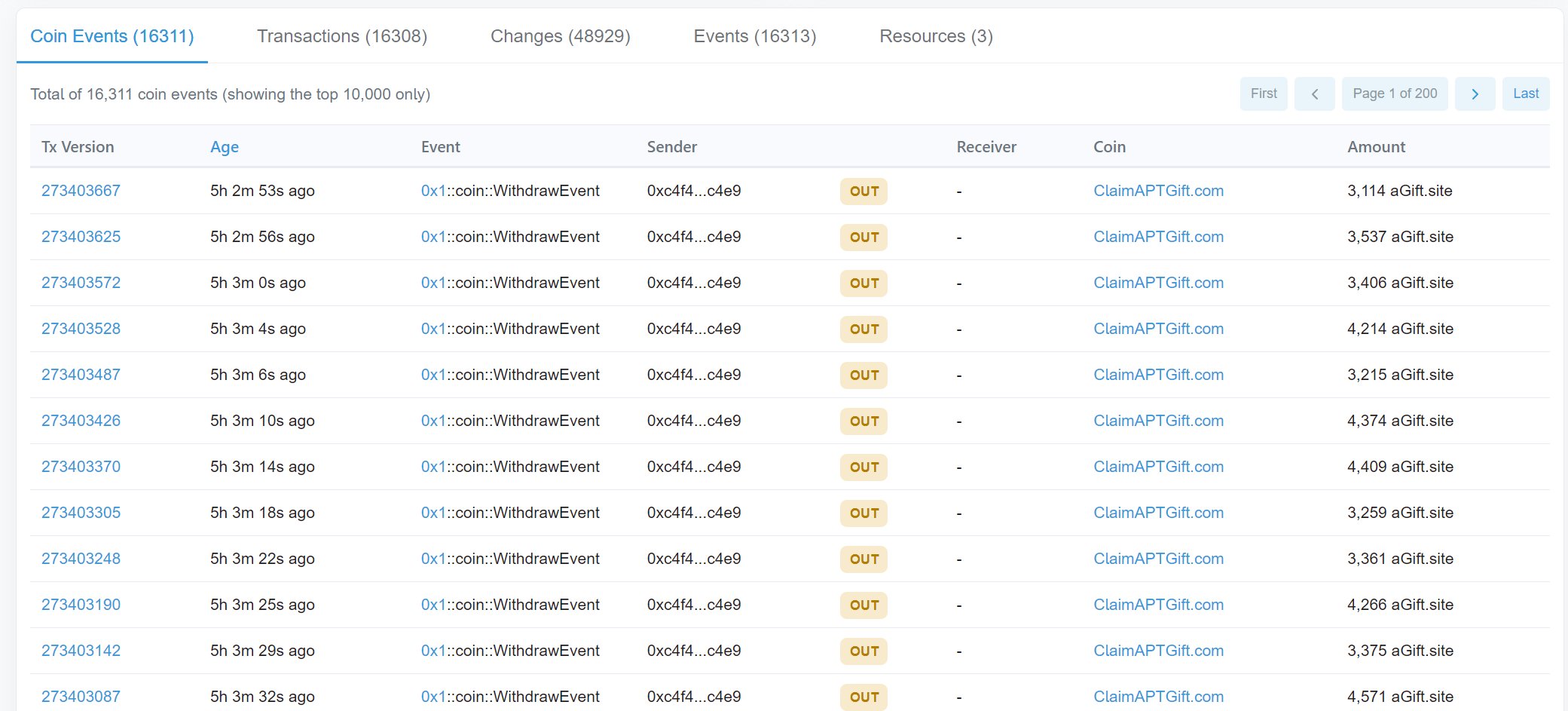Jump to the Last page
This screenshot has height=711, width=1568.
(x=1526, y=94)
